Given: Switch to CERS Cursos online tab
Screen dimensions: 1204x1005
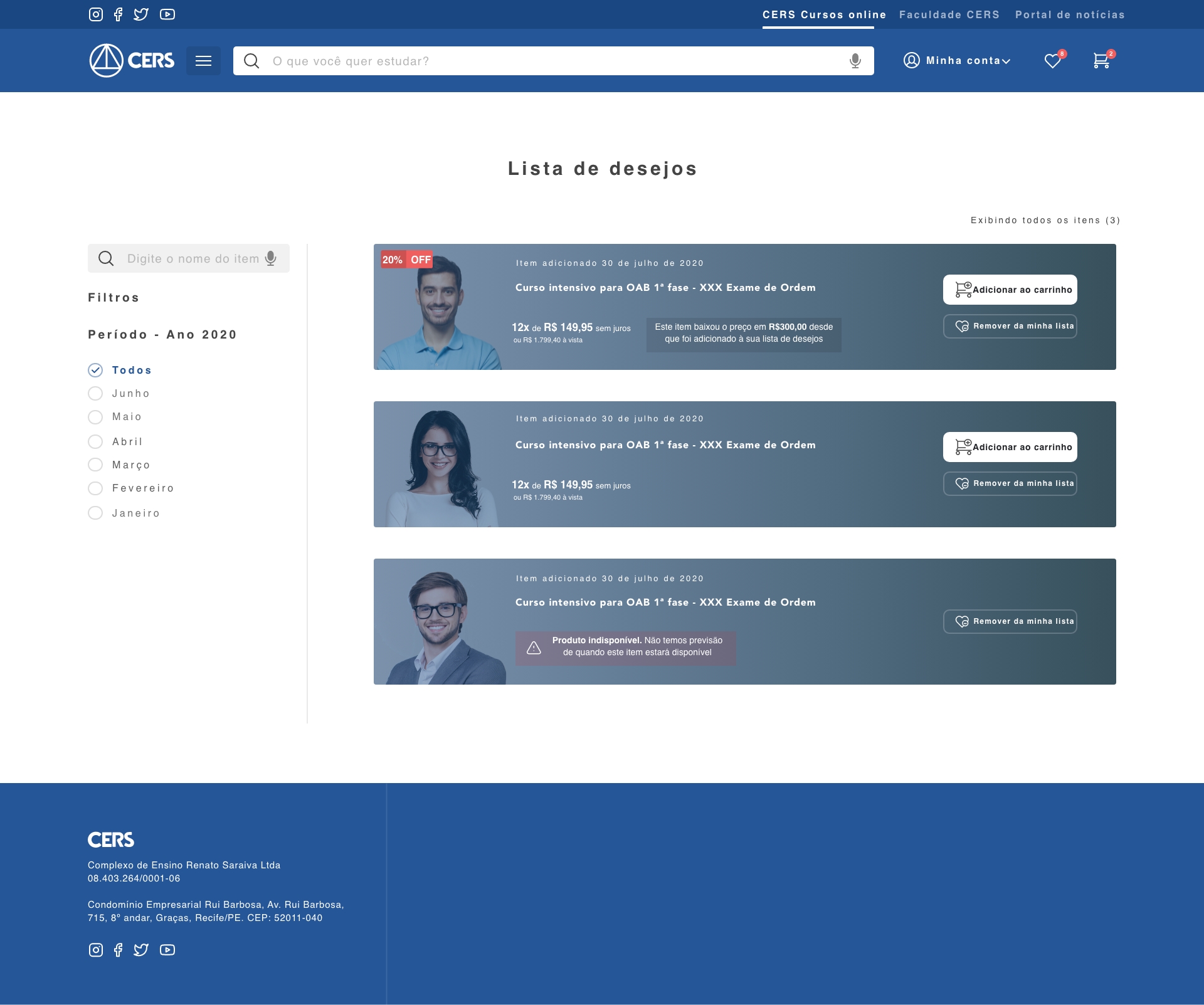Looking at the screenshot, I should click(x=824, y=14).
